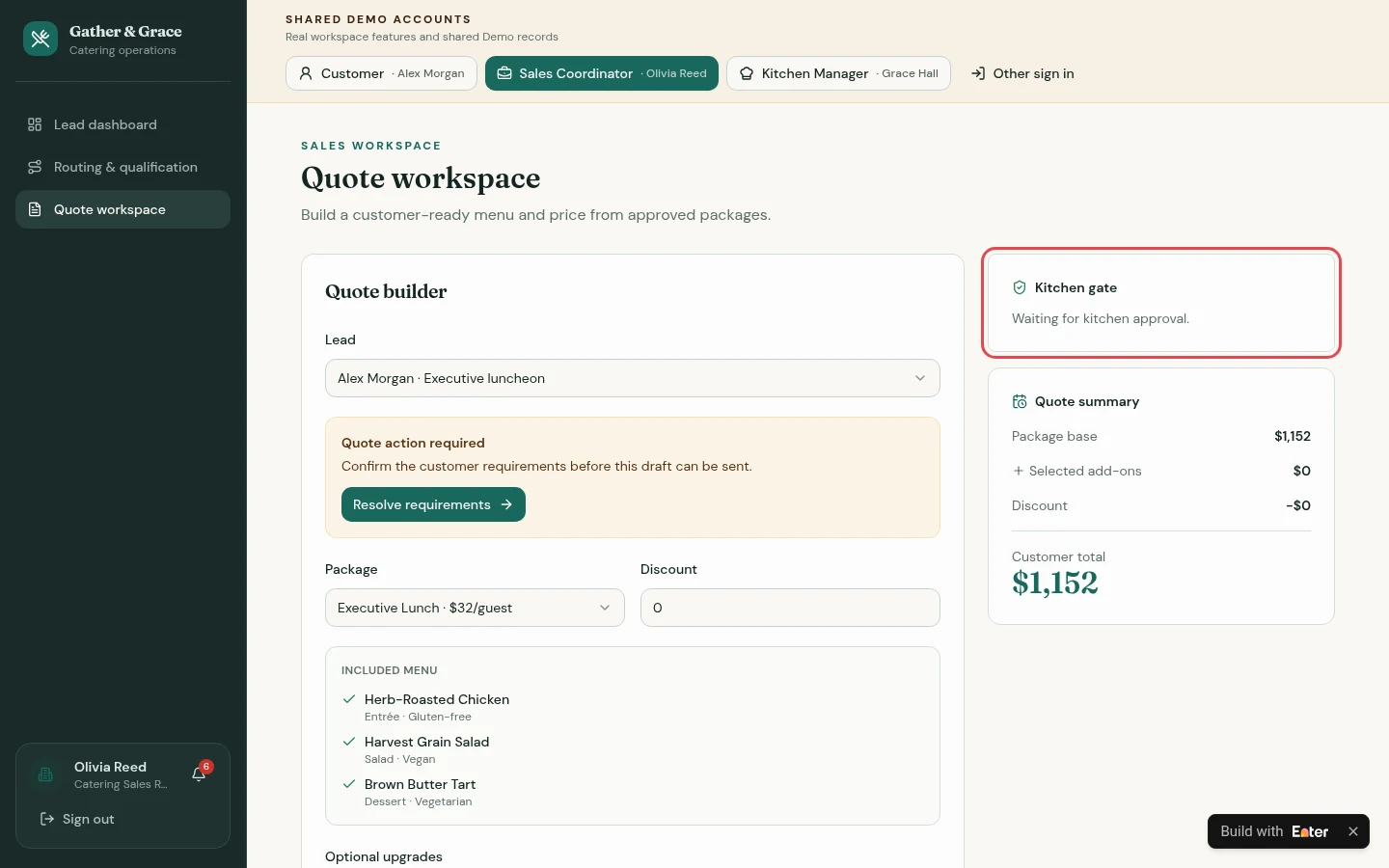Click the Optional upgrades label

coord(384,856)
